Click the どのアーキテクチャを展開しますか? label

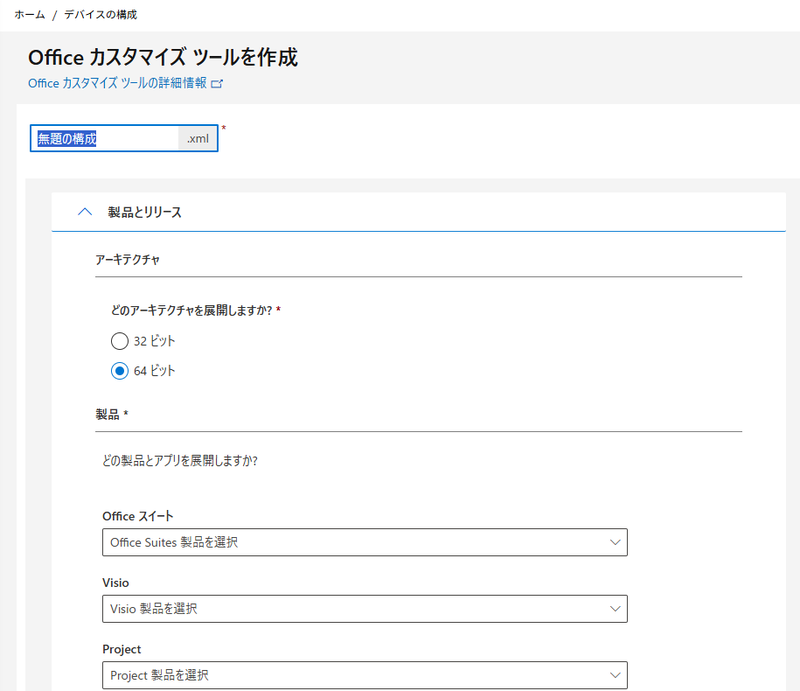point(192,310)
